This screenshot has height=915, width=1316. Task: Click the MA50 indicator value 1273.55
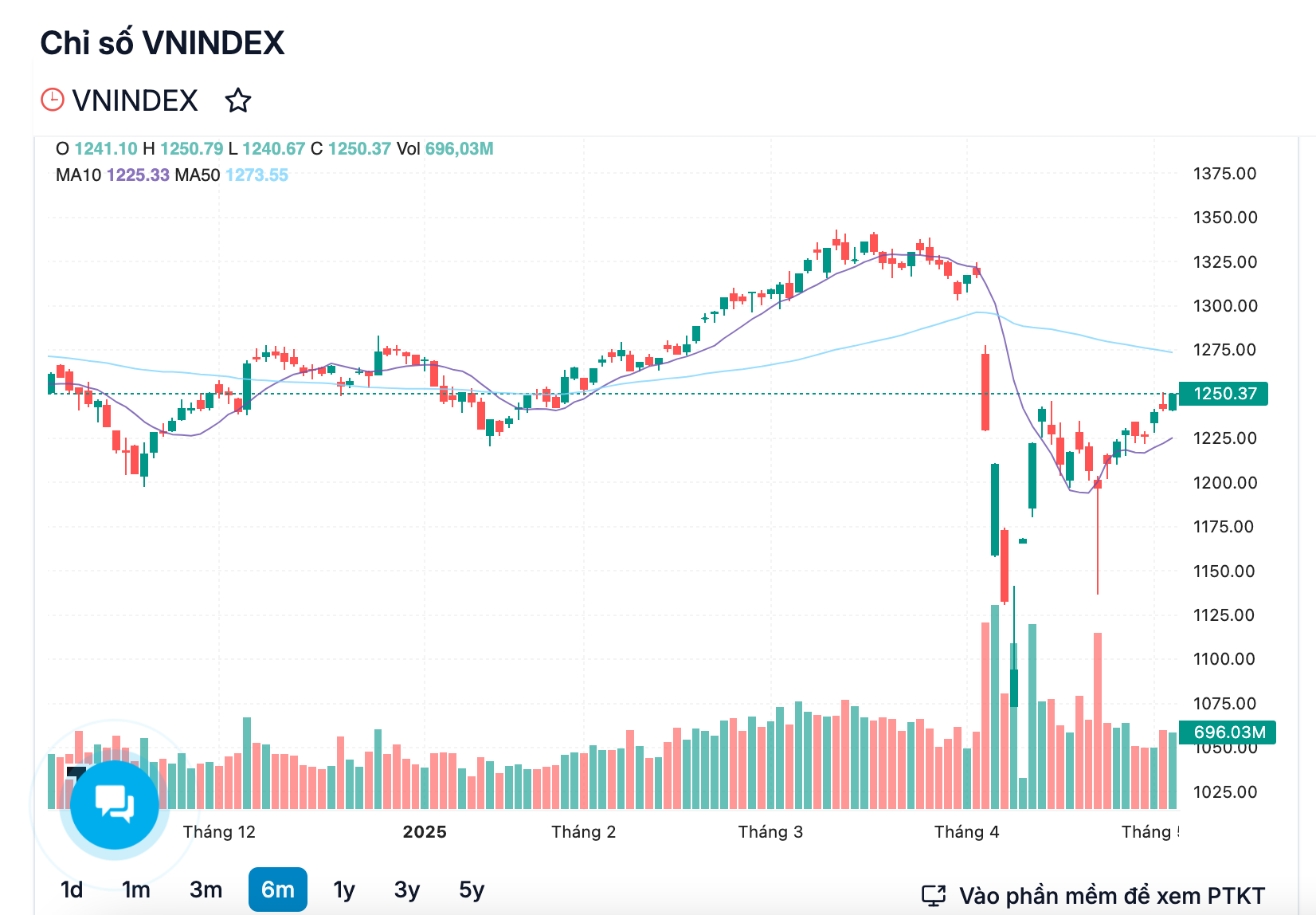257,175
